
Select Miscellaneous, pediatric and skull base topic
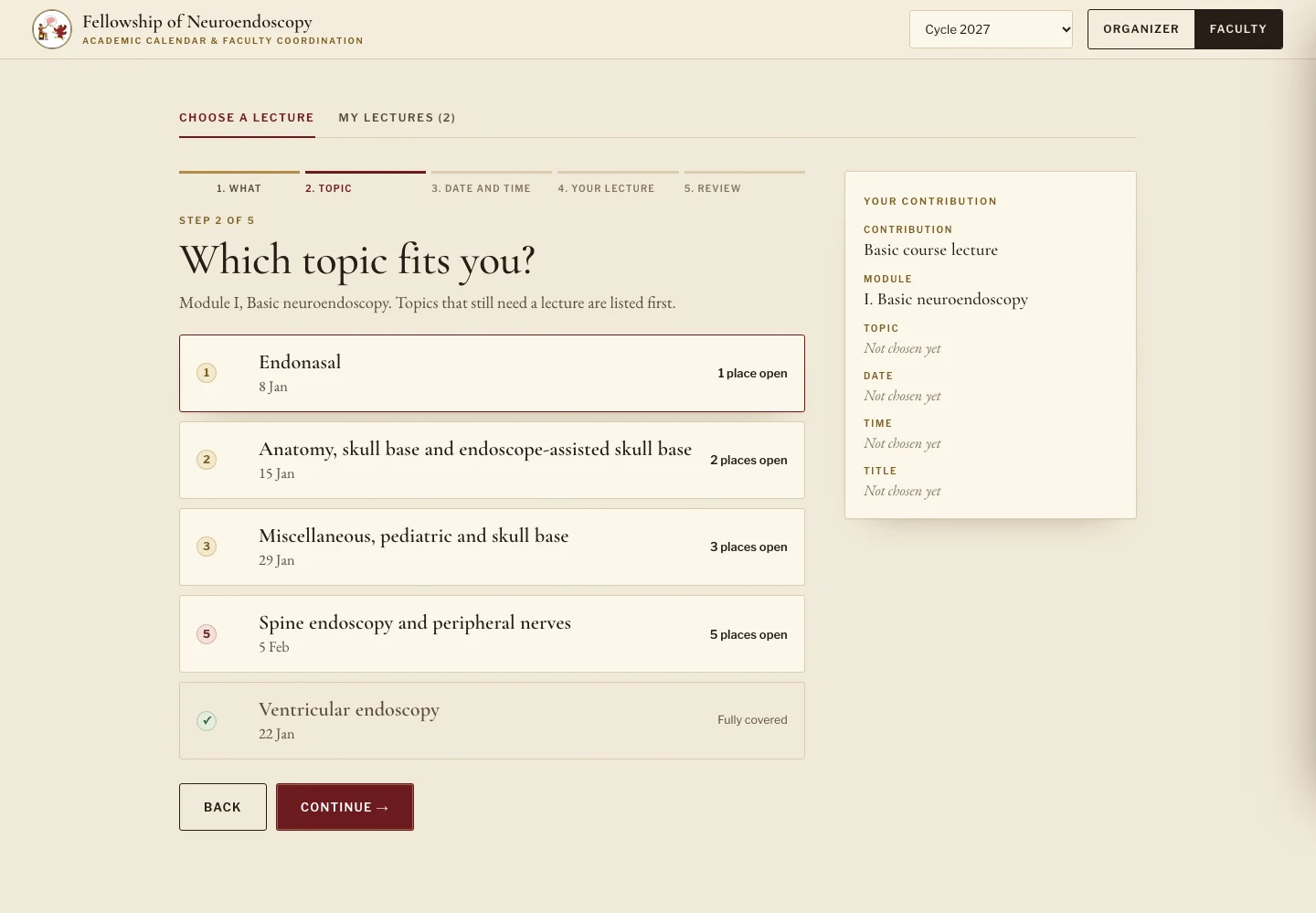coord(492,547)
